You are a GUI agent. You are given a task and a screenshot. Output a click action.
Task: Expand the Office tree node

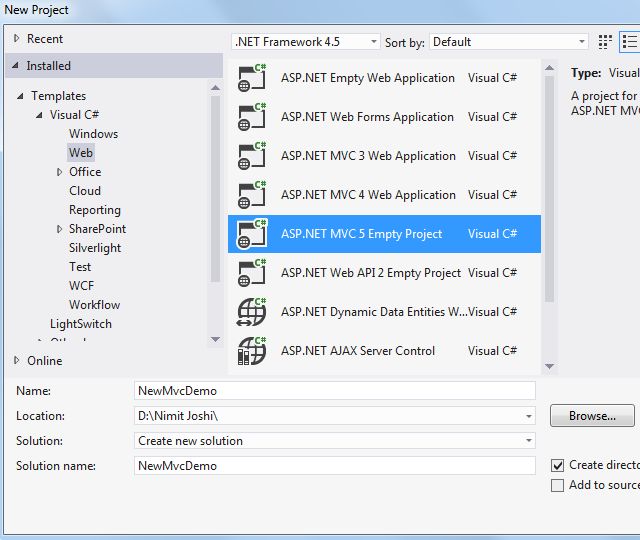point(59,172)
